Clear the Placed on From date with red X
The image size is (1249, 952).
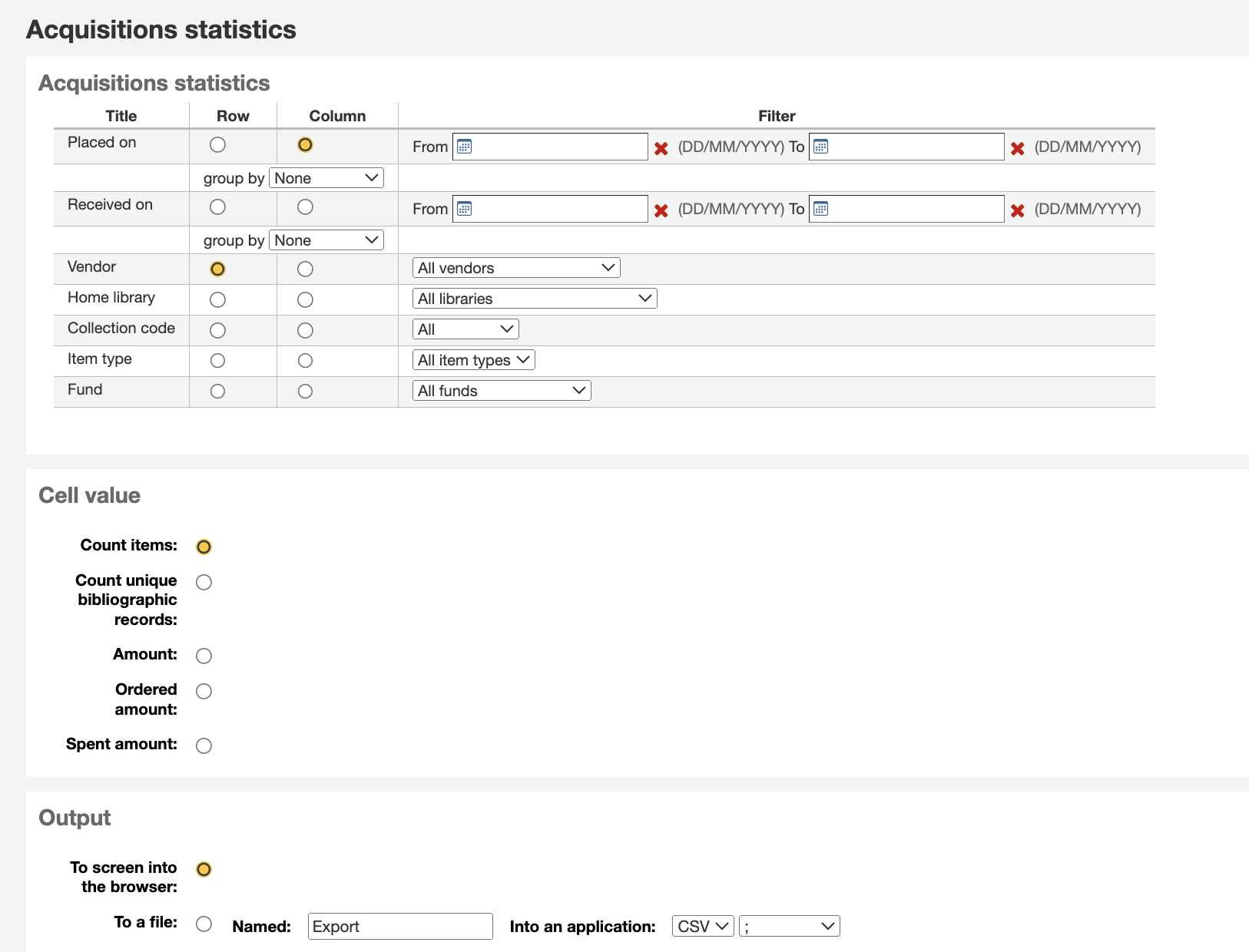(x=661, y=148)
